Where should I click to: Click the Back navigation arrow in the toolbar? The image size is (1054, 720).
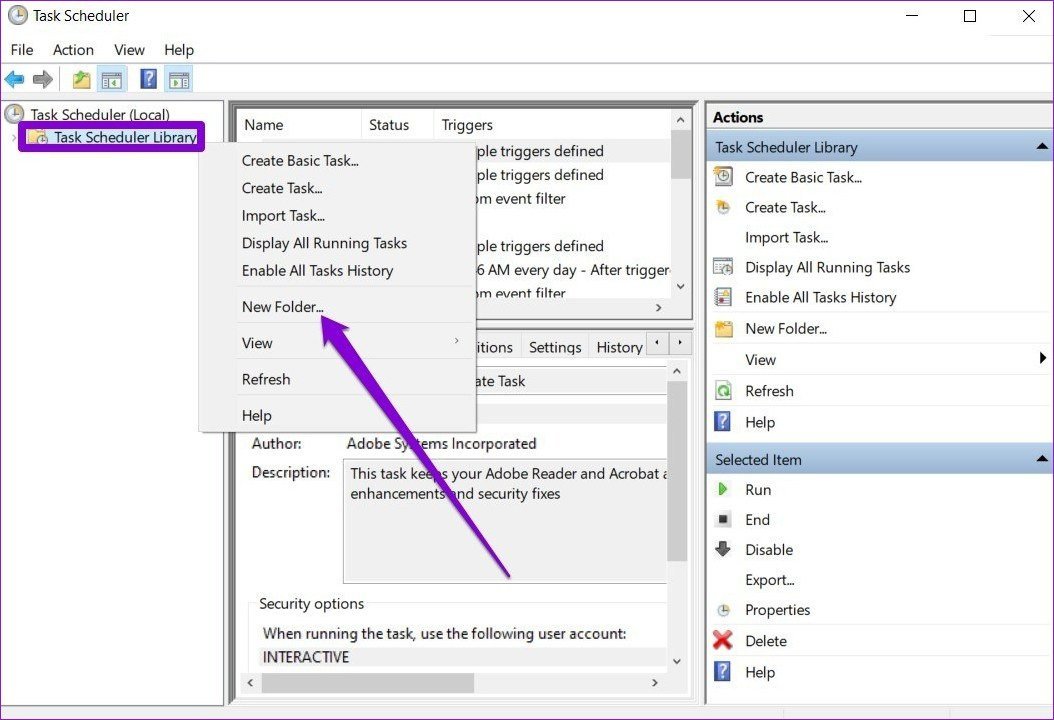pyautogui.click(x=14, y=79)
